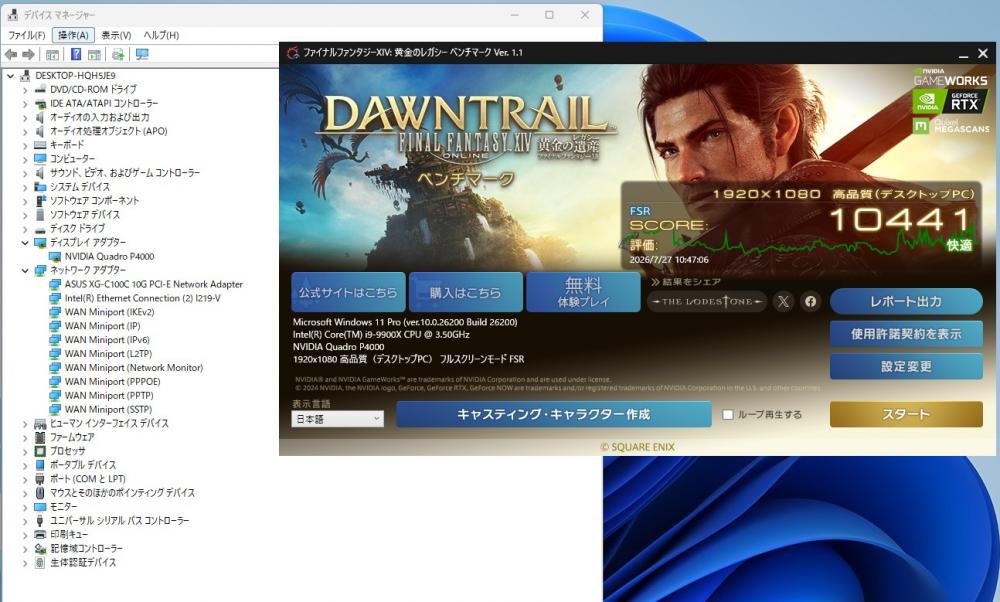
Task: Click the X (Twitter) share icon
Action: (783, 302)
